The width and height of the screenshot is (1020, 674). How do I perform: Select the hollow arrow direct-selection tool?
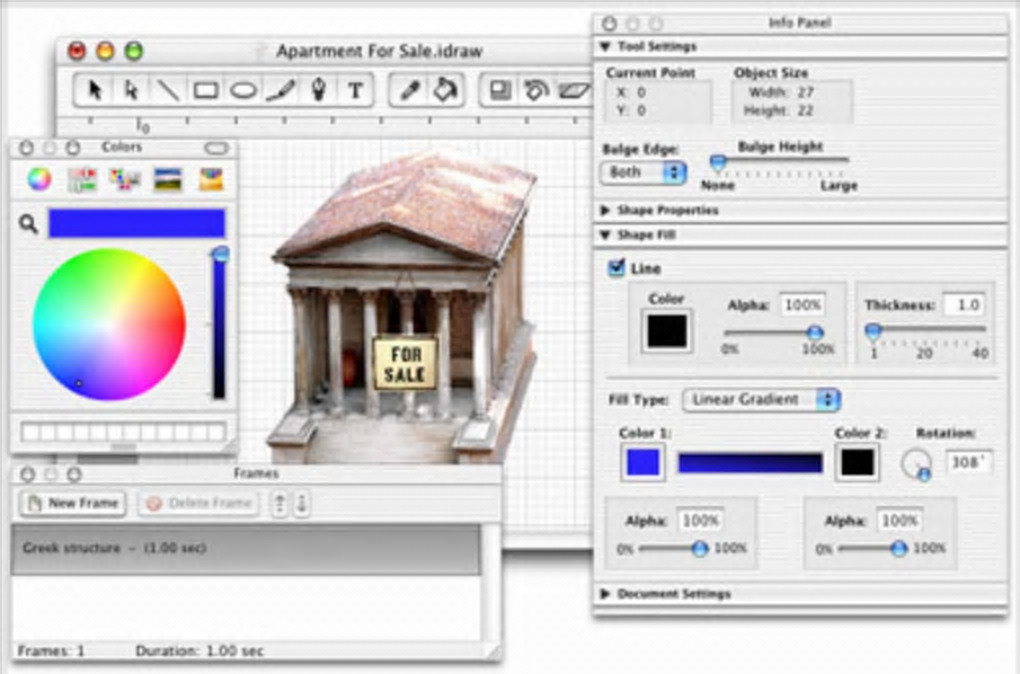click(131, 90)
